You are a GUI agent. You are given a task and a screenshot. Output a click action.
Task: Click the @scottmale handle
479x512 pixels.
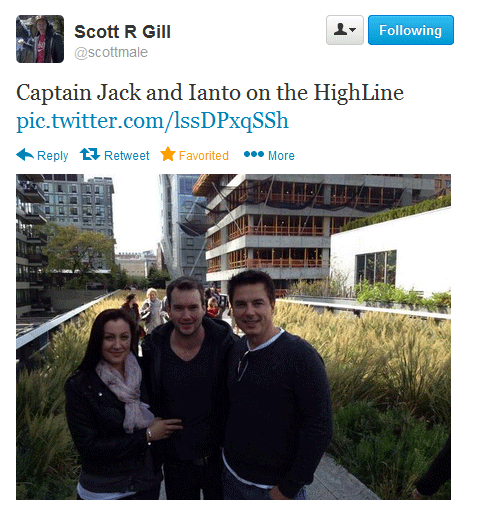111,52
